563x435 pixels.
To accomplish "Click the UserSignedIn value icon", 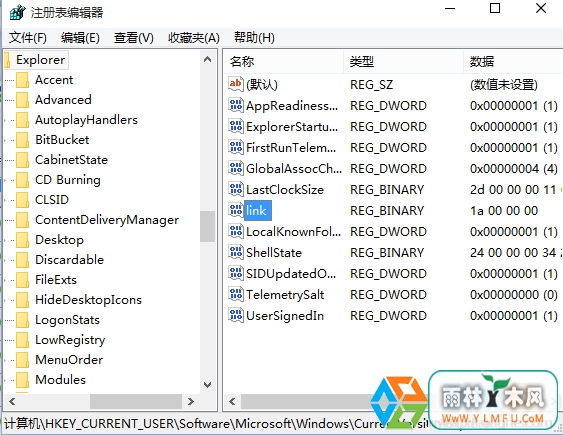I will click(236, 315).
